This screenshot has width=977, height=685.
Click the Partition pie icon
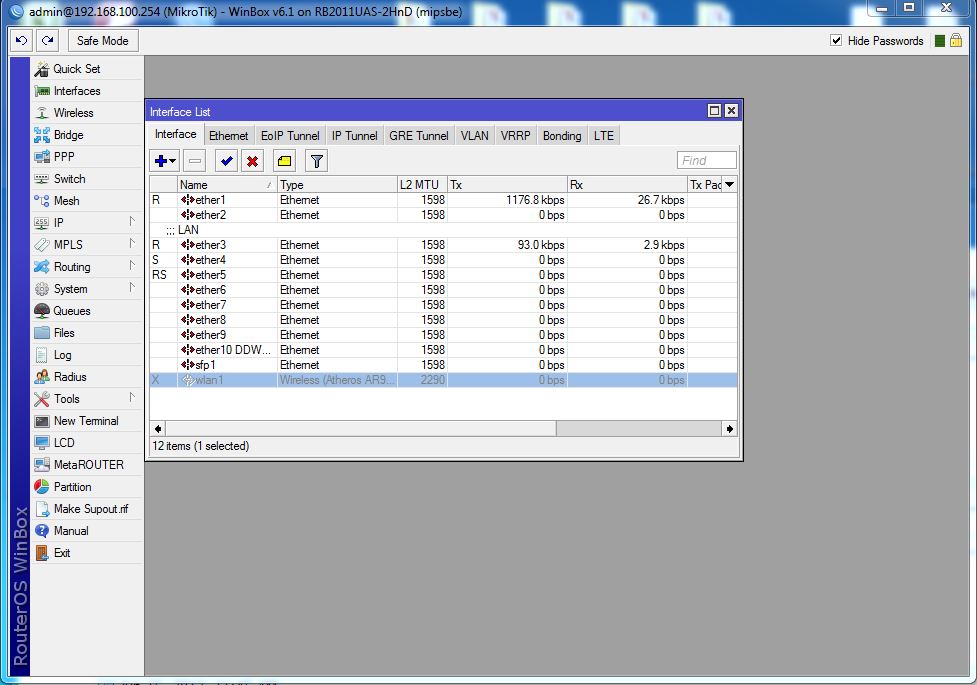point(42,487)
